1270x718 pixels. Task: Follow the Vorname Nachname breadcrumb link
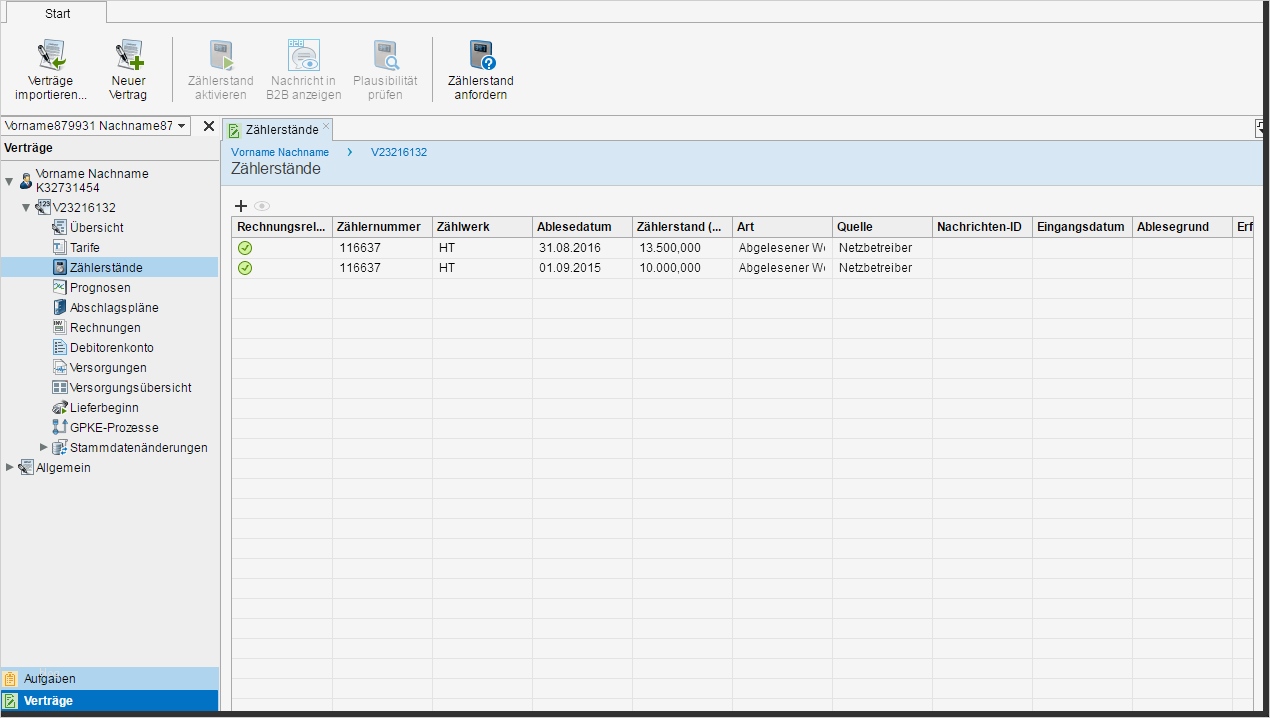[x=280, y=152]
